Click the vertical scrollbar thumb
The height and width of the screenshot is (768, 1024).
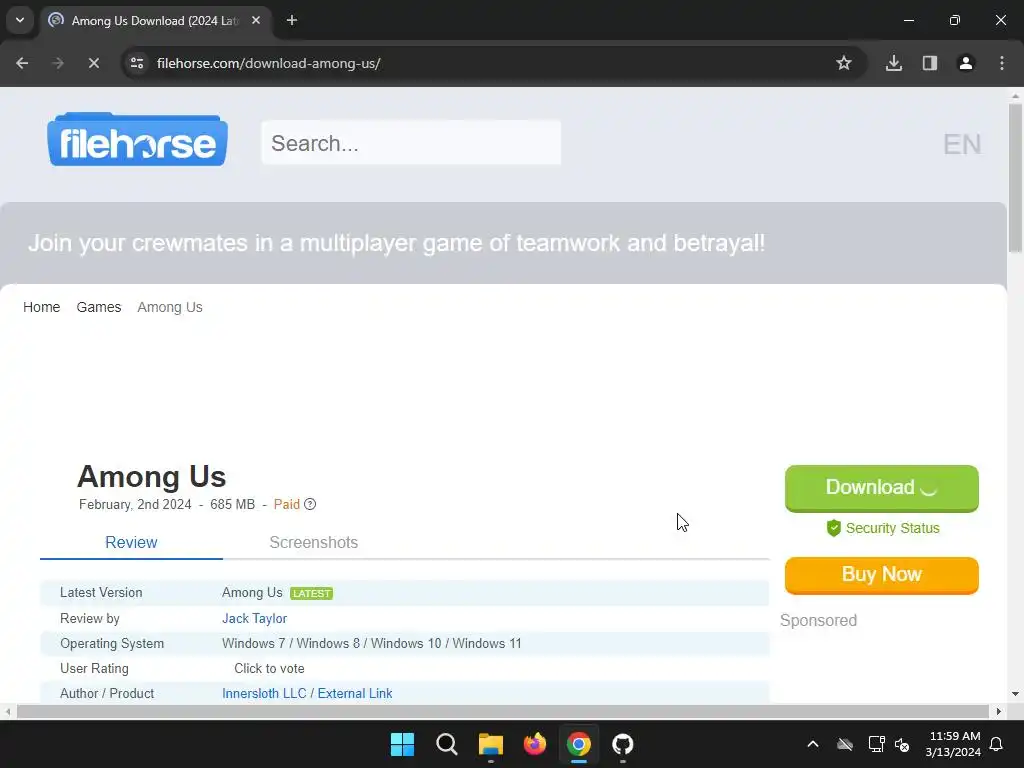tap(1015, 176)
